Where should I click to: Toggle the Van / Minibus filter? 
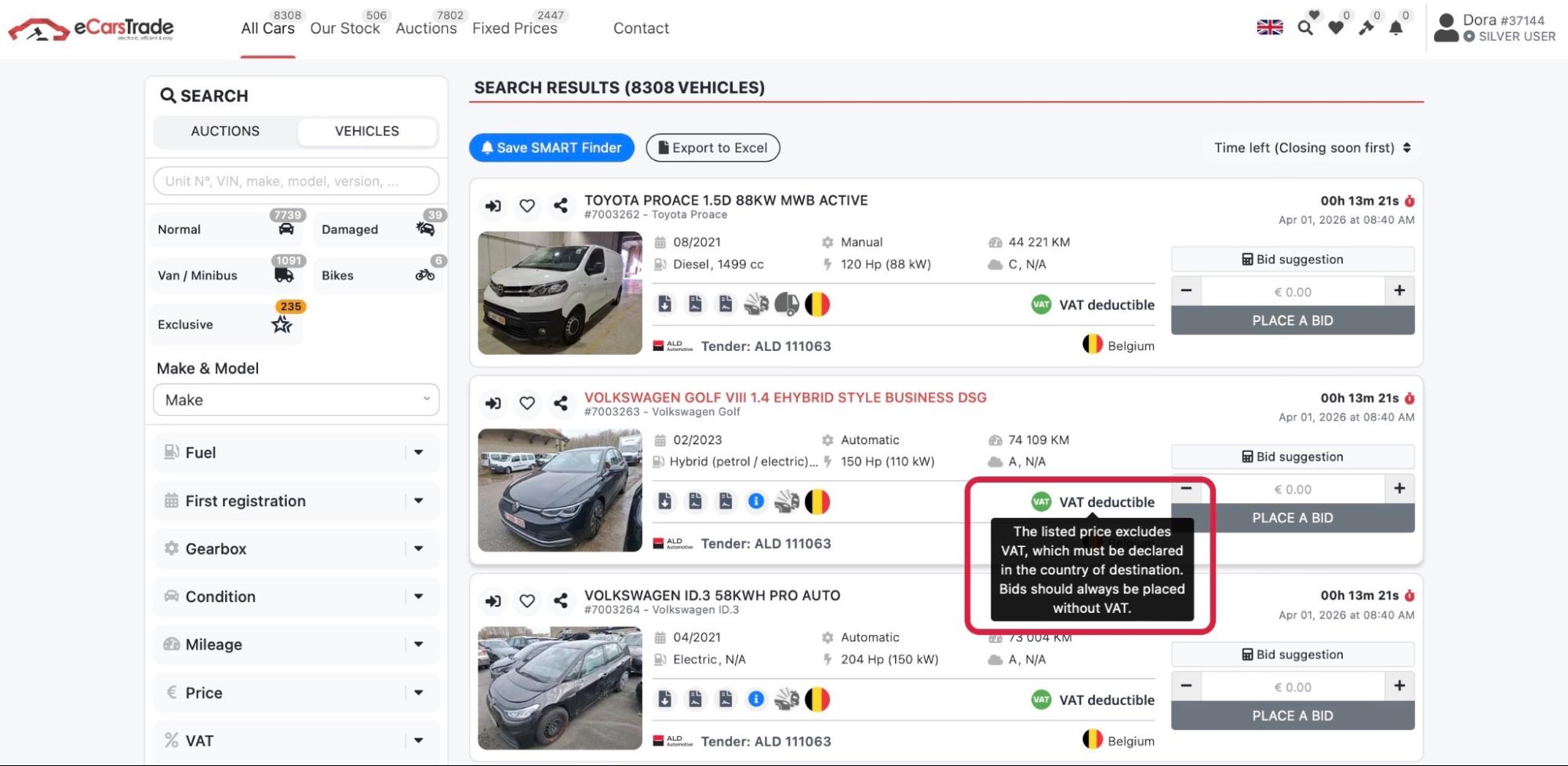click(224, 275)
